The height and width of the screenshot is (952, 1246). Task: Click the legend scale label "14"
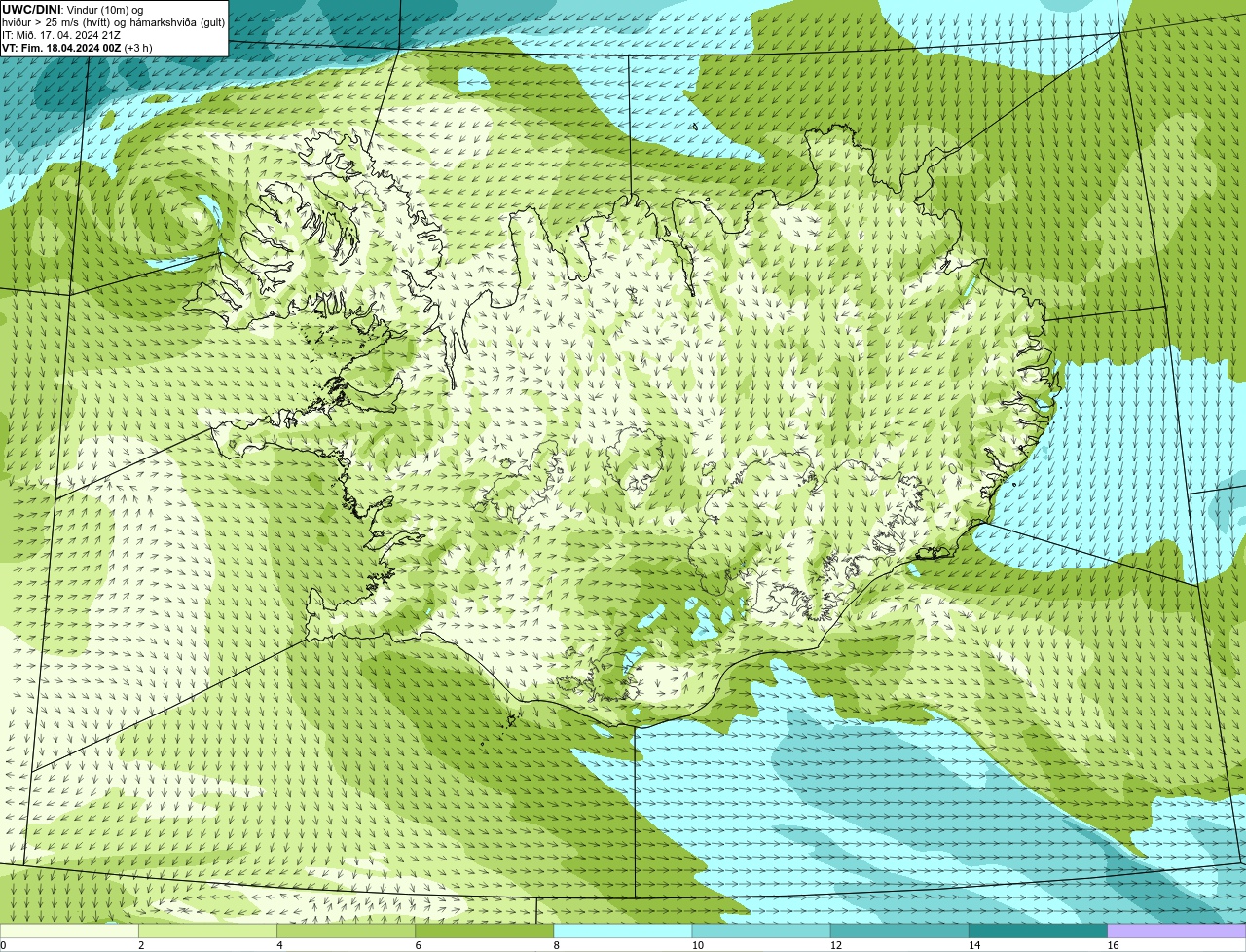(974, 945)
